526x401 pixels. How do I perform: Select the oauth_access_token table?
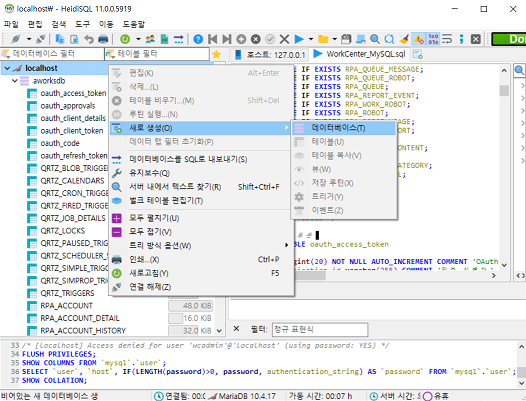point(73,93)
